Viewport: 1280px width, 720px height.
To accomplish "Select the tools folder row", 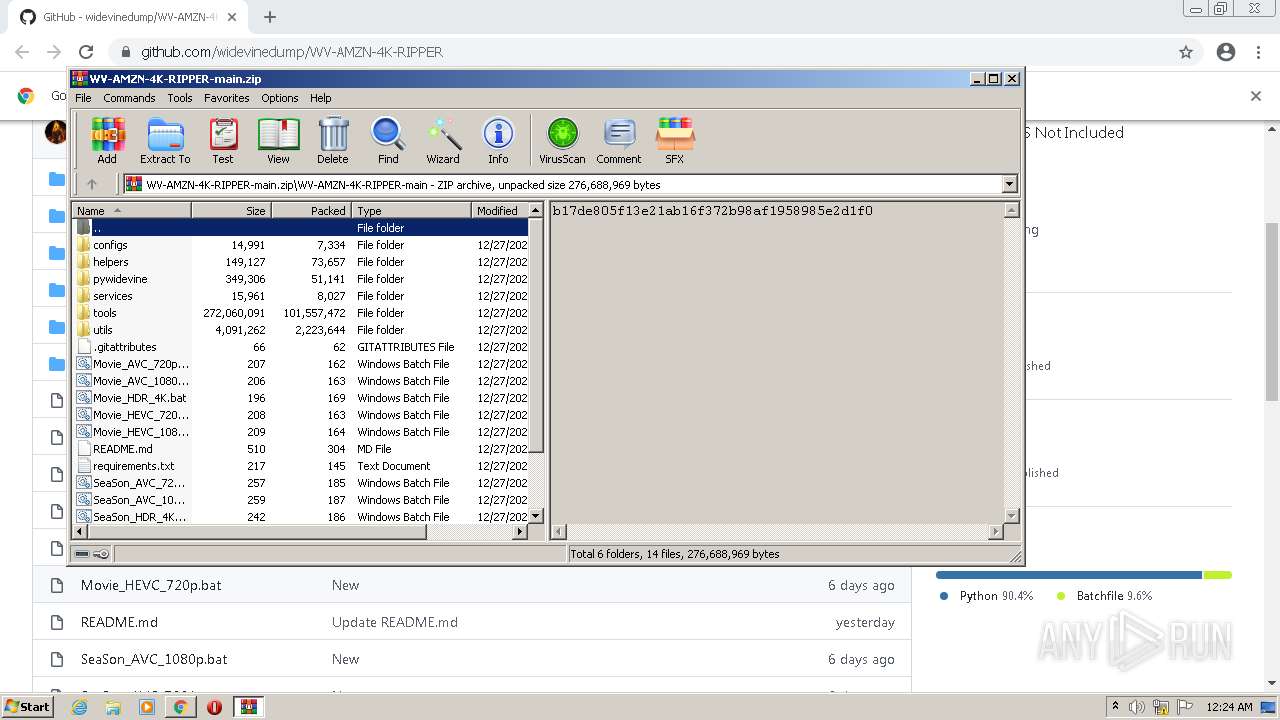I will [300, 313].
